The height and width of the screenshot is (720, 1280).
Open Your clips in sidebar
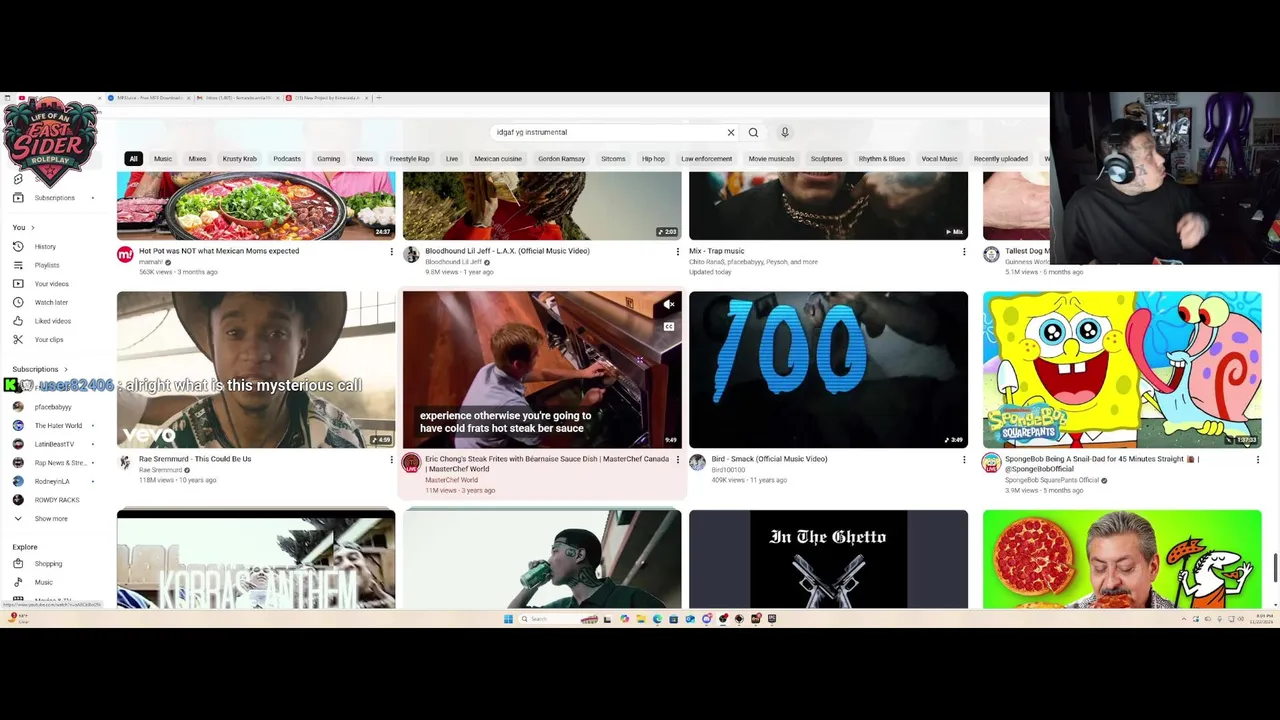pos(49,340)
